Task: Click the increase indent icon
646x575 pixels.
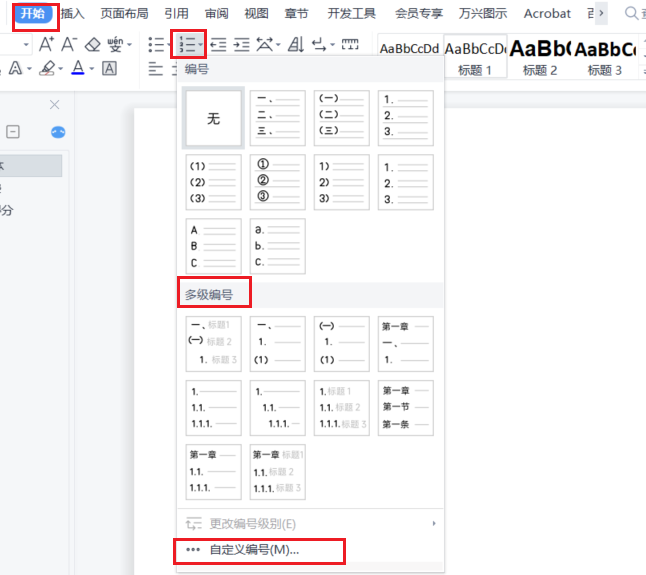Action: tap(241, 44)
